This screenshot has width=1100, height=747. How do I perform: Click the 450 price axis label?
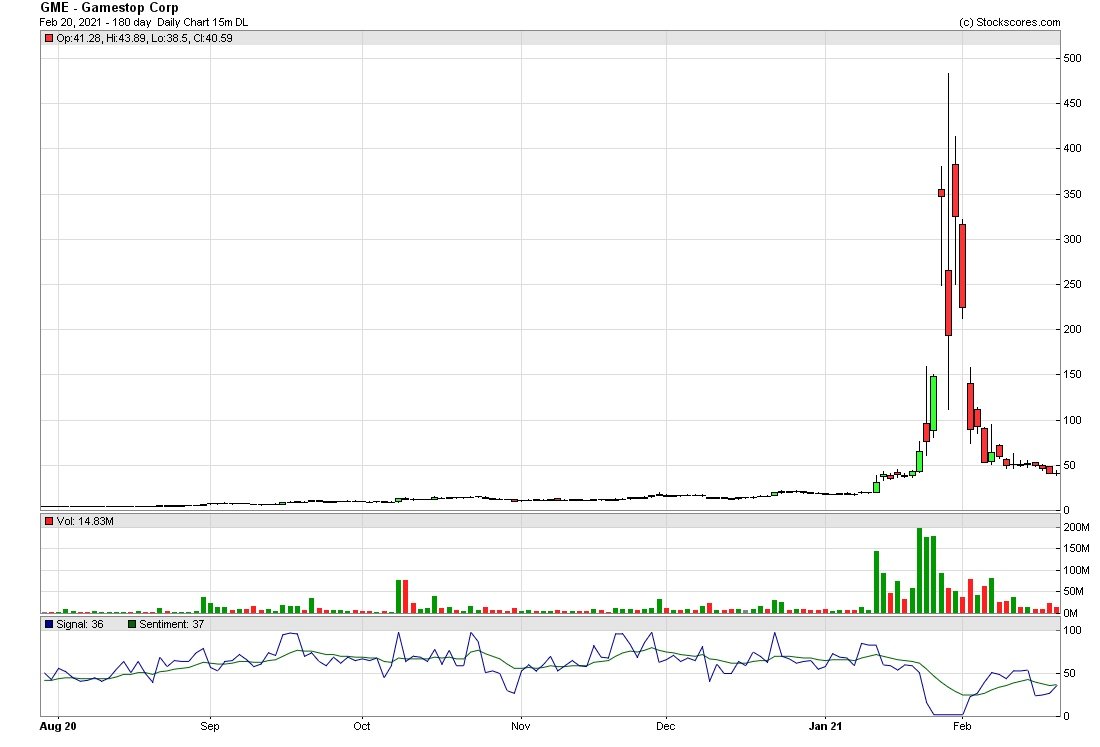tap(1072, 103)
